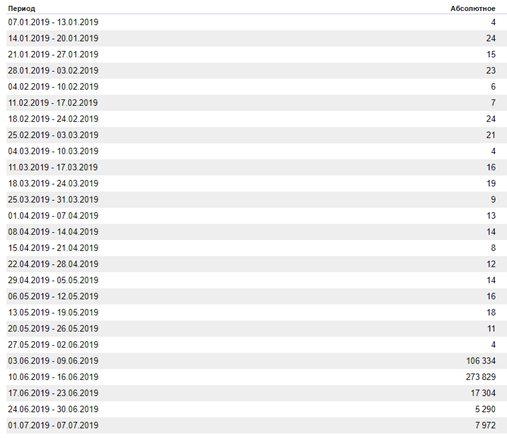
Task: Click the 13.05.2019 - 19.05.2019 period
Action: pyautogui.click(x=53, y=312)
